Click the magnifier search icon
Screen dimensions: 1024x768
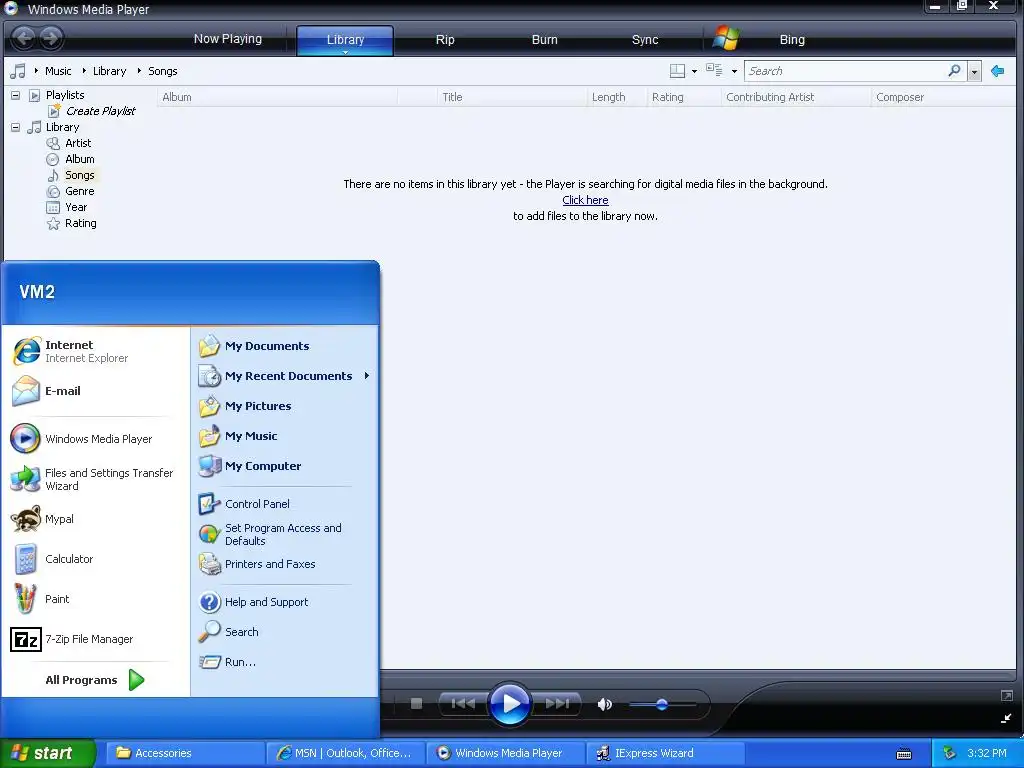[x=954, y=71]
